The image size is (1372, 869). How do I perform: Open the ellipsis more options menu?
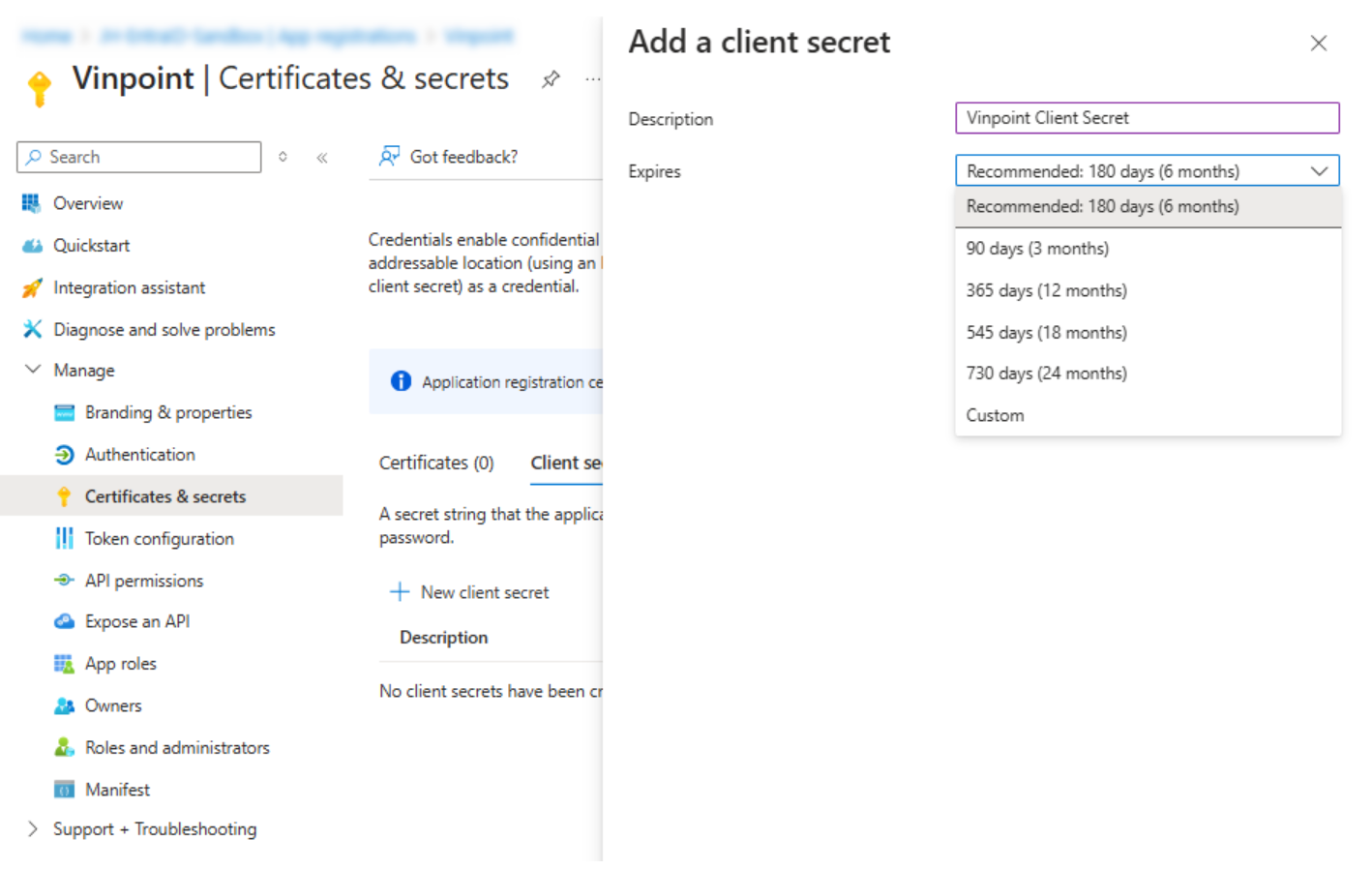click(592, 79)
